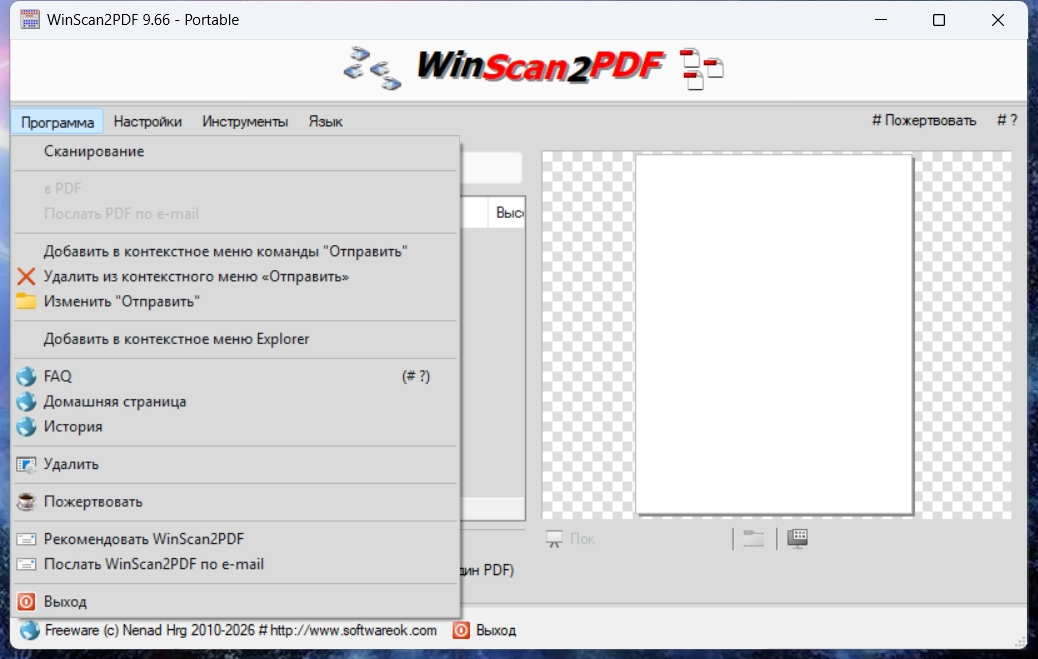Click the scanner icons left of the logo

click(x=372, y=68)
